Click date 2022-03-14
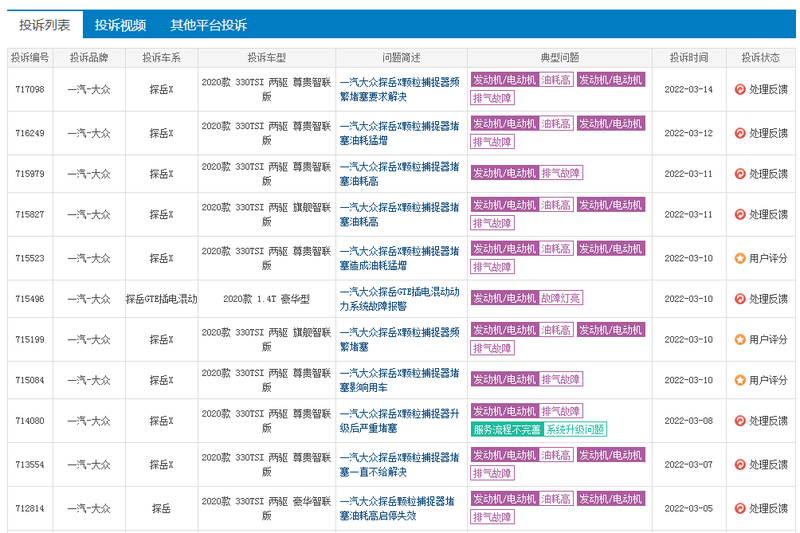The height and width of the screenshot is (533, 800). point(689,89)
